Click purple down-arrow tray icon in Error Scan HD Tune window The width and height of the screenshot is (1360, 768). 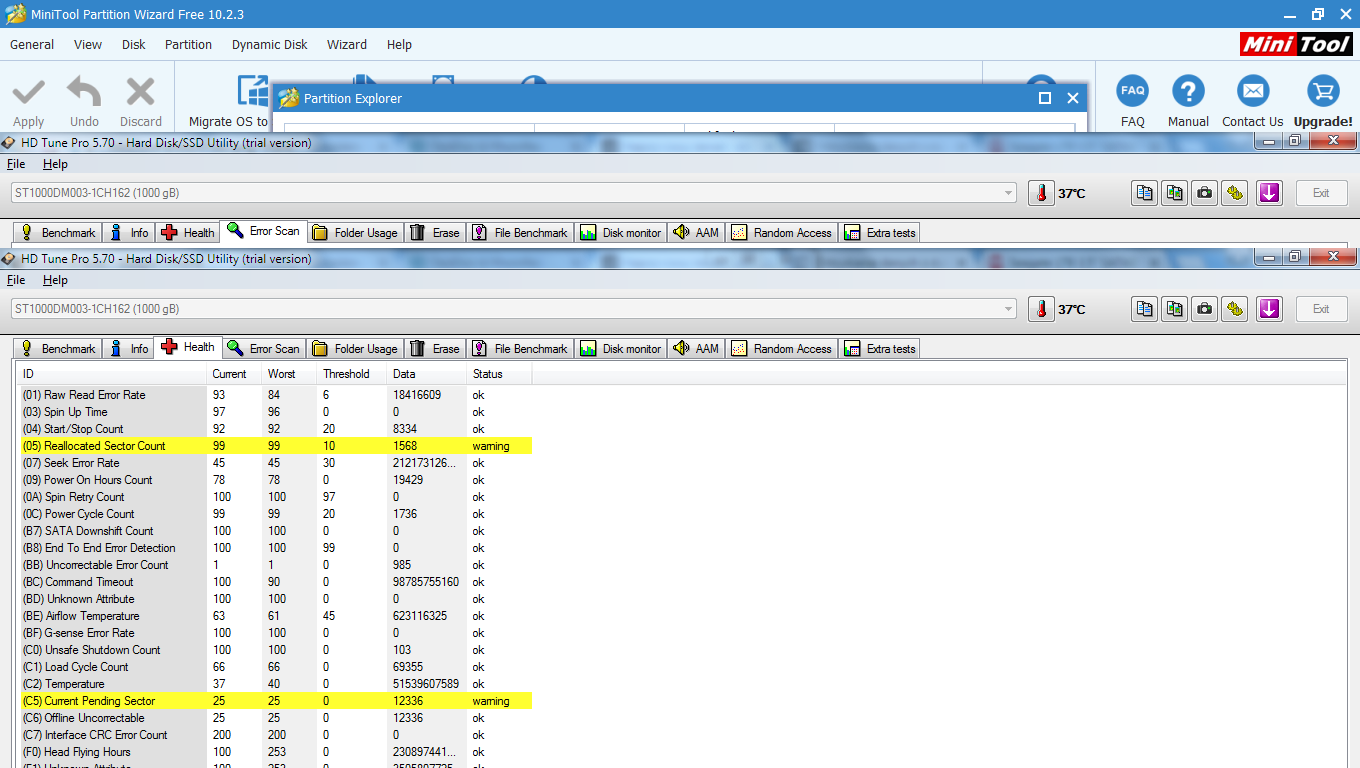click(1269, 193)
